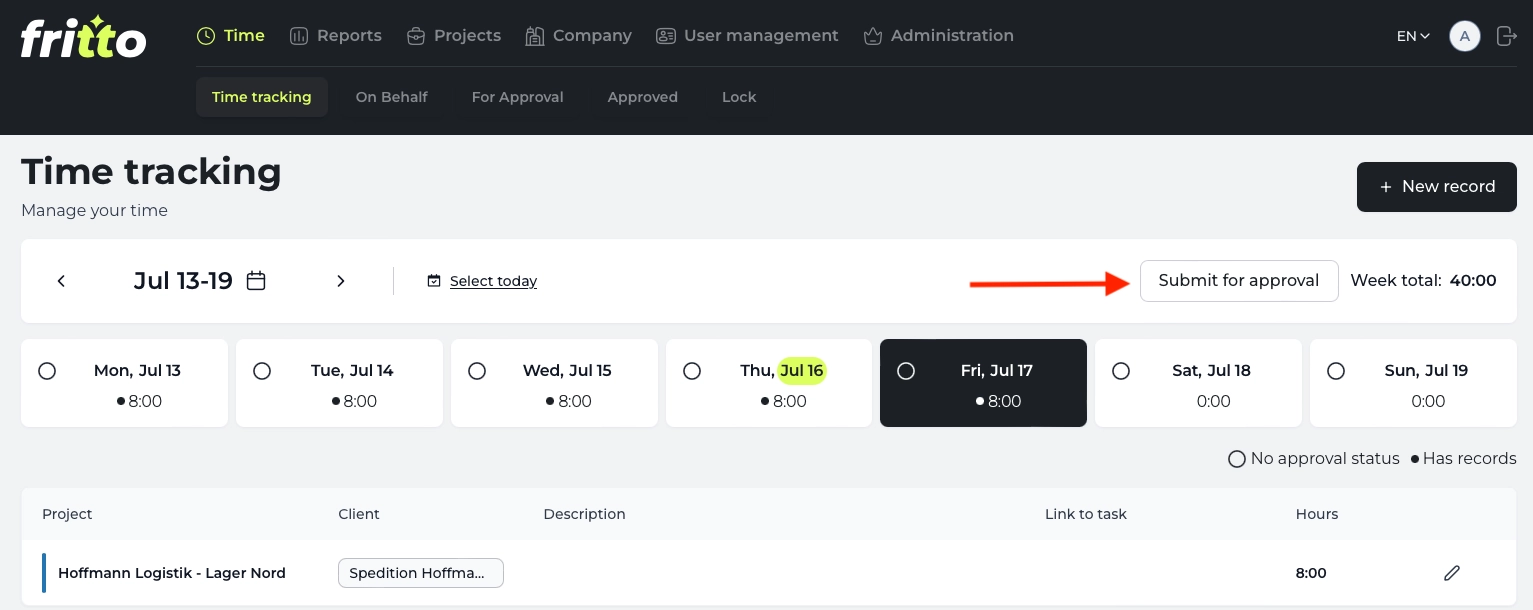This screenshot has width=1533, height=610.
Task: Click the Client column header
Action: click(359, 514)
